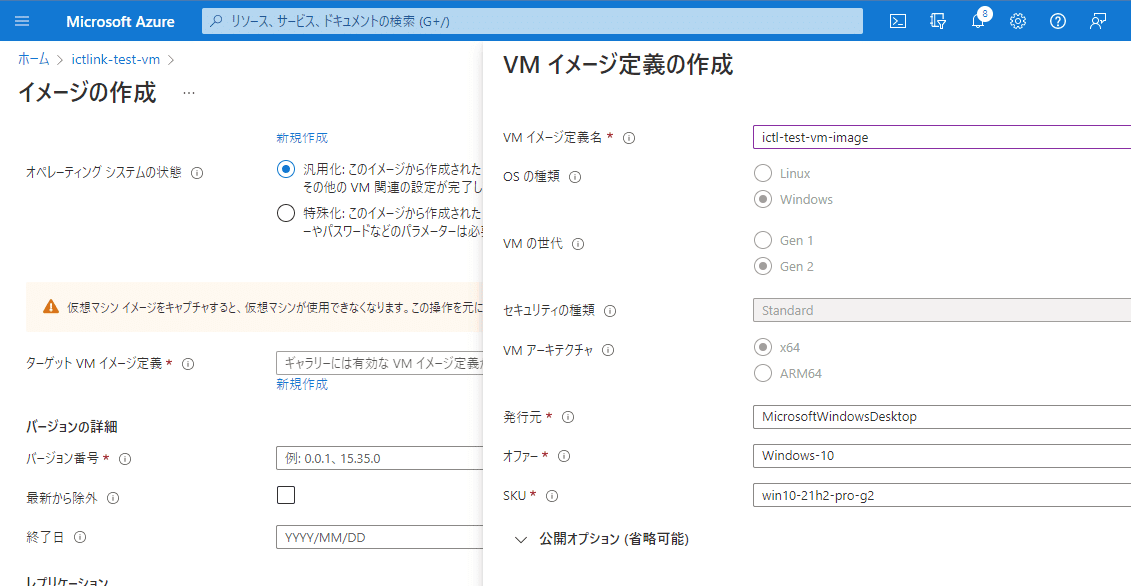Click the VM イメージ定義の作成 title
The height and width of the screenshot is (586, 1131).
[x=618, y=65]
